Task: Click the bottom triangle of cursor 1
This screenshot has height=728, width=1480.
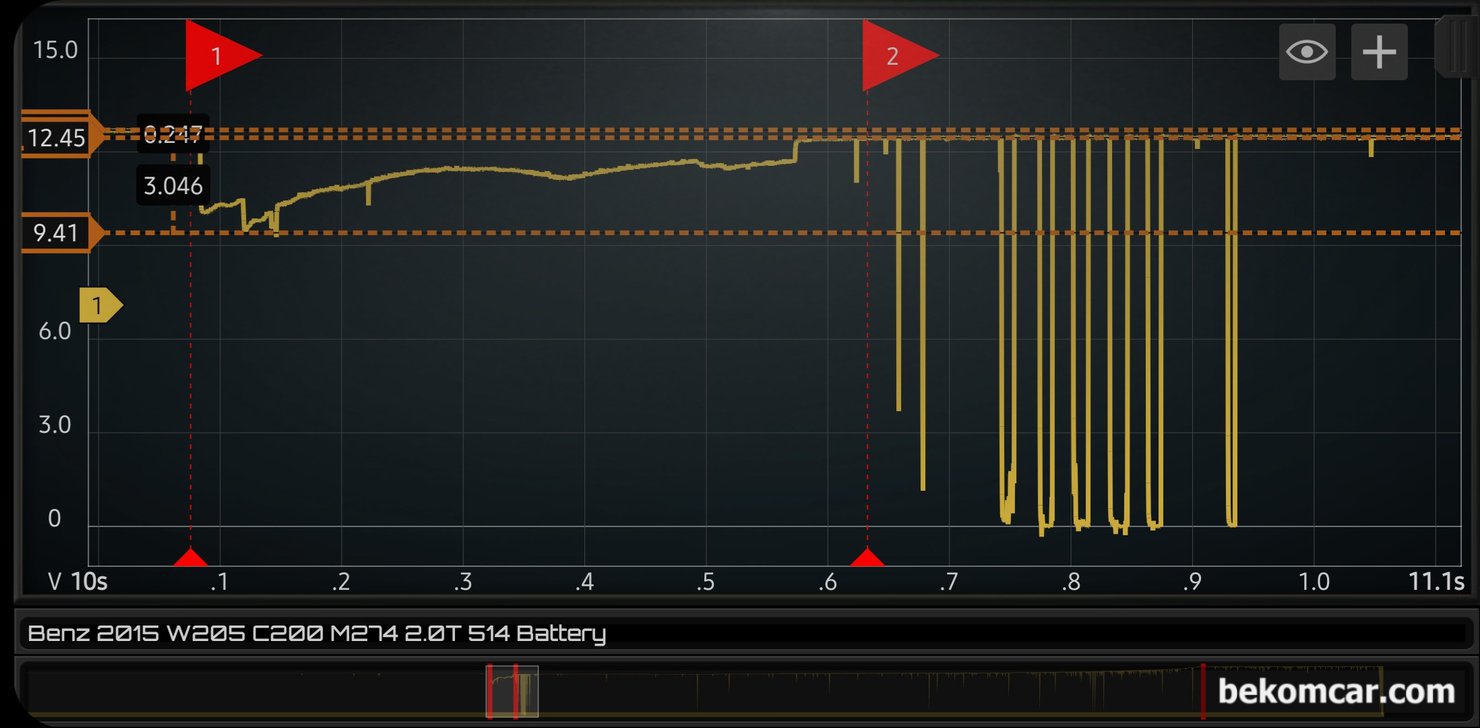Action: coord(190,558)
